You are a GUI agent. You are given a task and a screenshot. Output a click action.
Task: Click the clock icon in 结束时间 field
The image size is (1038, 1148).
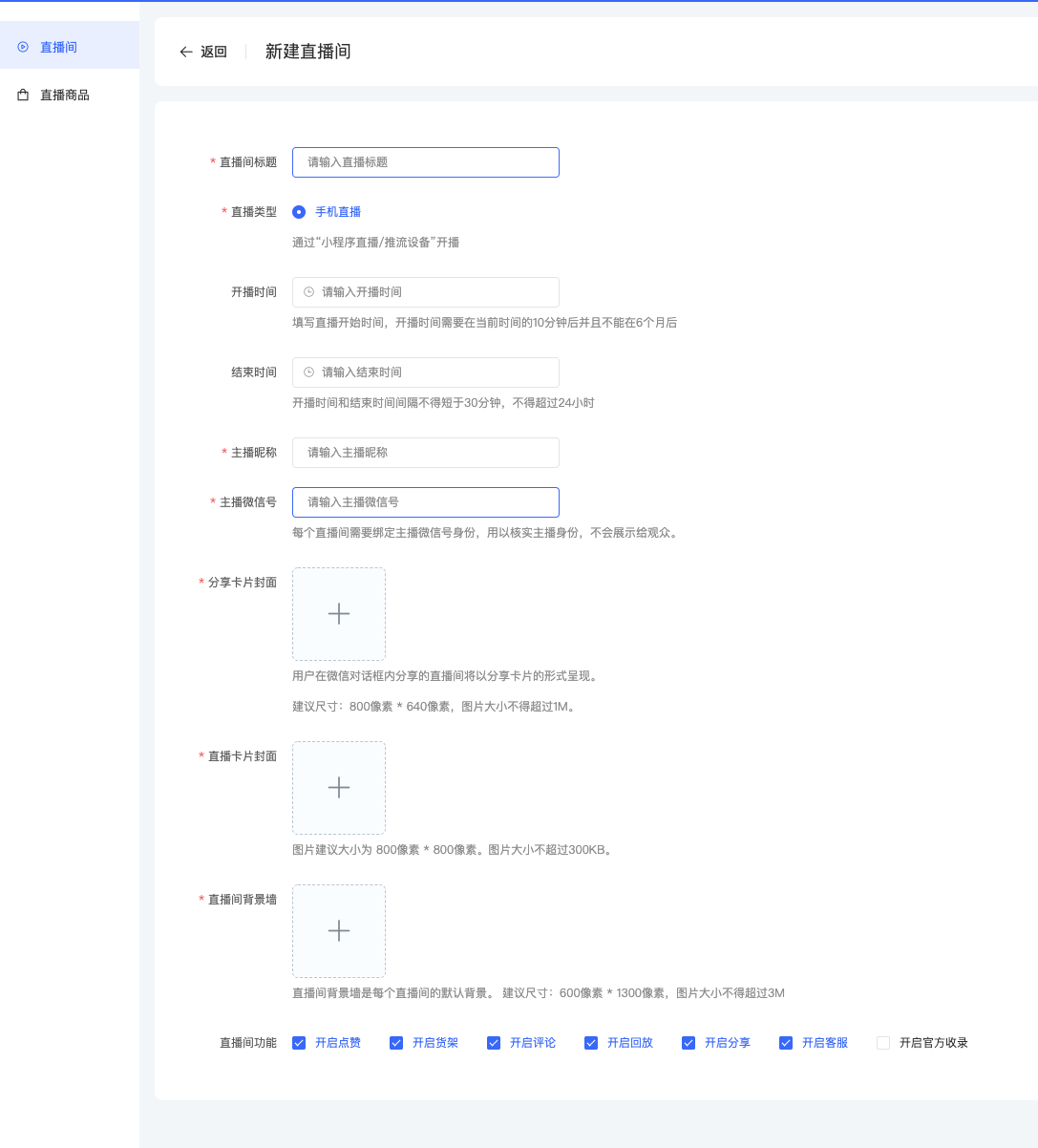click(x=308, y=372)
